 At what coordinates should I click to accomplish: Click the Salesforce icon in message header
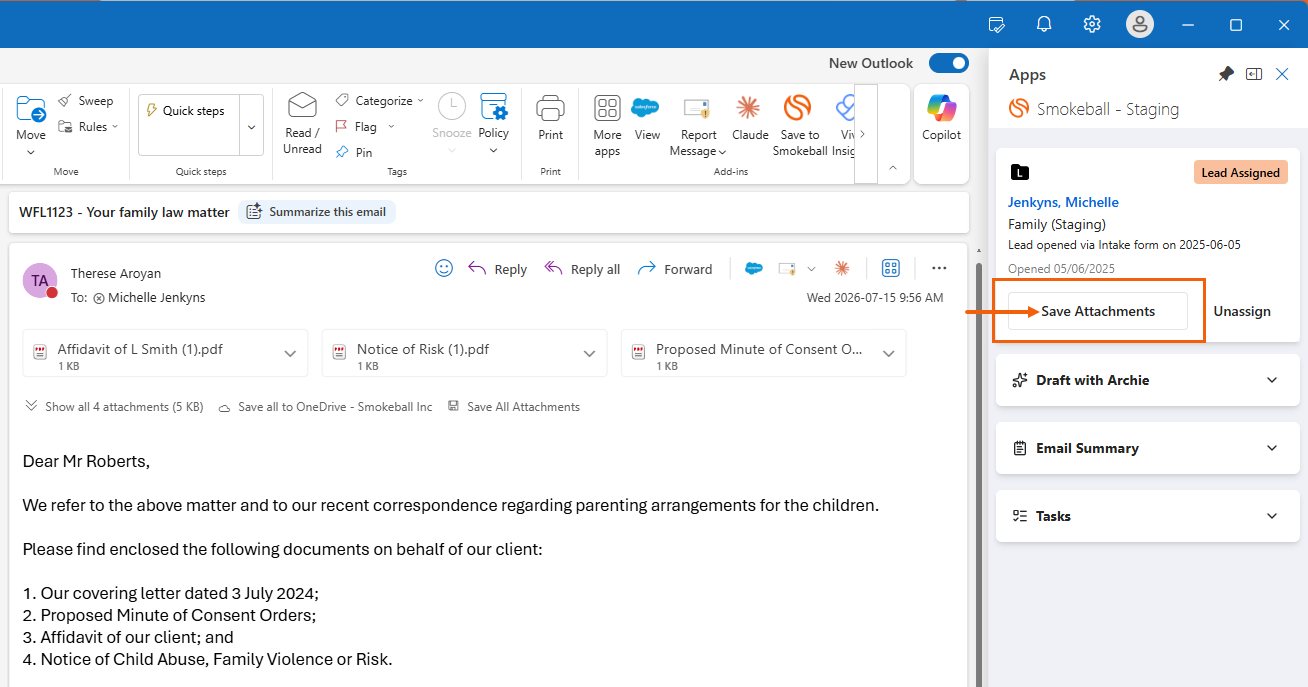754,268
